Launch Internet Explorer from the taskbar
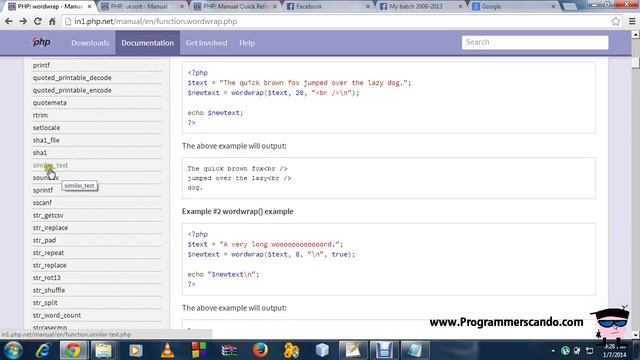This screenshot has width=640, height=360. [x=43, y=350]
